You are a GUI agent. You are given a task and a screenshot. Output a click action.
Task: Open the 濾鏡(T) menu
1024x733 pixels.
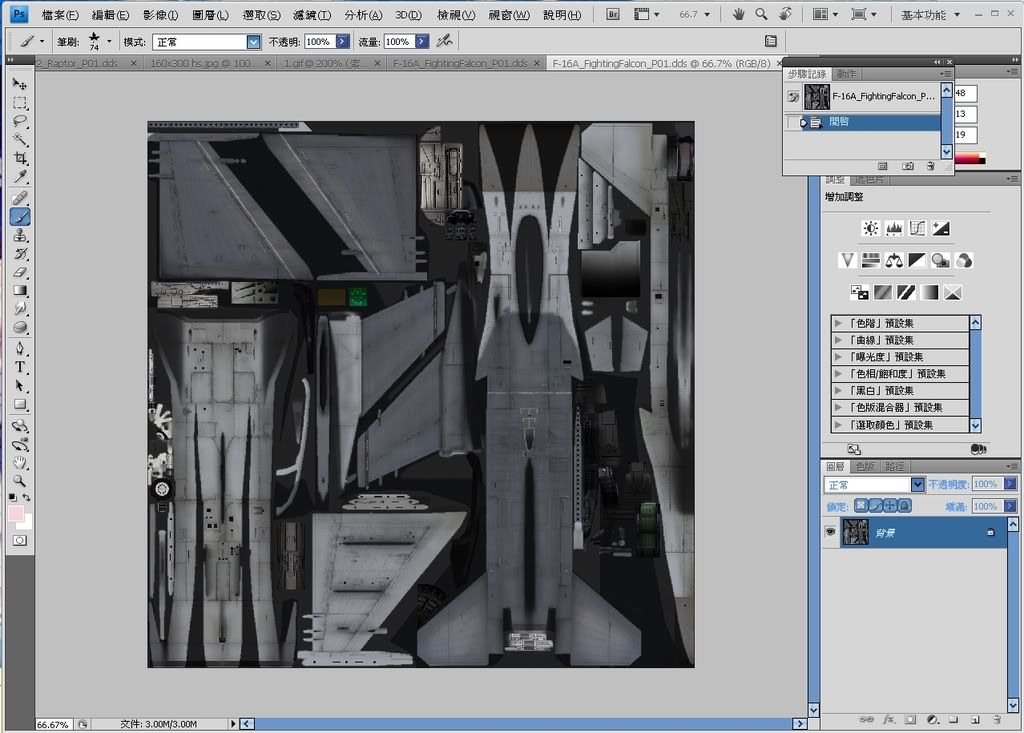click(x=311, y=16)
